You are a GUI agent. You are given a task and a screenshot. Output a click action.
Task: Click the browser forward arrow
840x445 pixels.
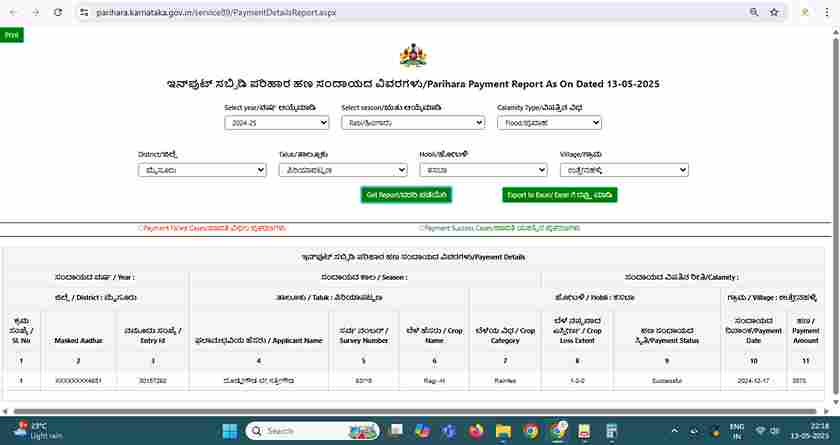point(36,12)
